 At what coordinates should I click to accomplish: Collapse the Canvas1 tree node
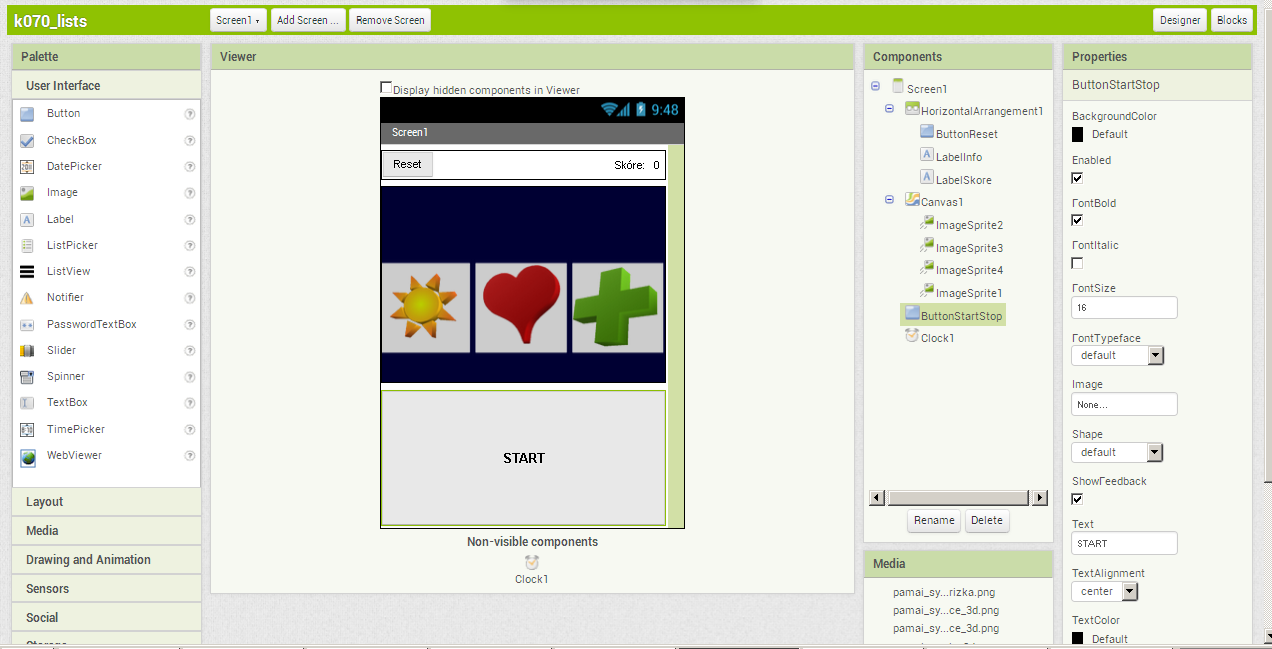(890, 200)
